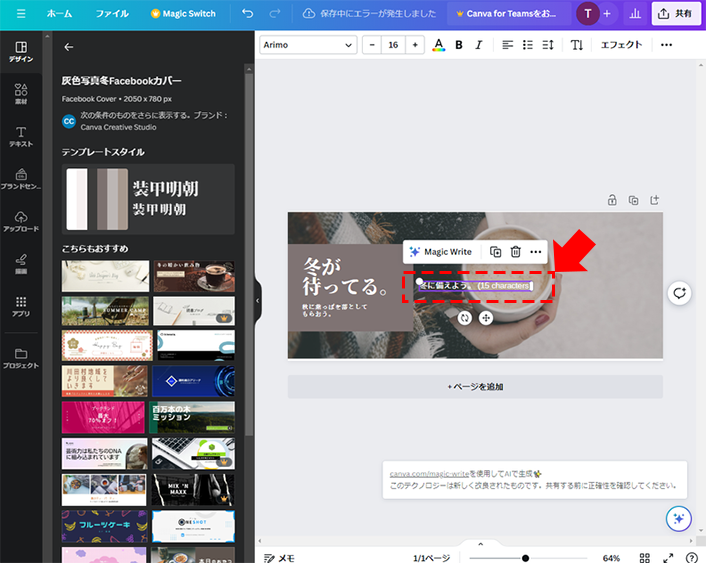The image size is (706, 563).
Task: Select the coffee cup template thumbnail
Action: tap(194, 276)
